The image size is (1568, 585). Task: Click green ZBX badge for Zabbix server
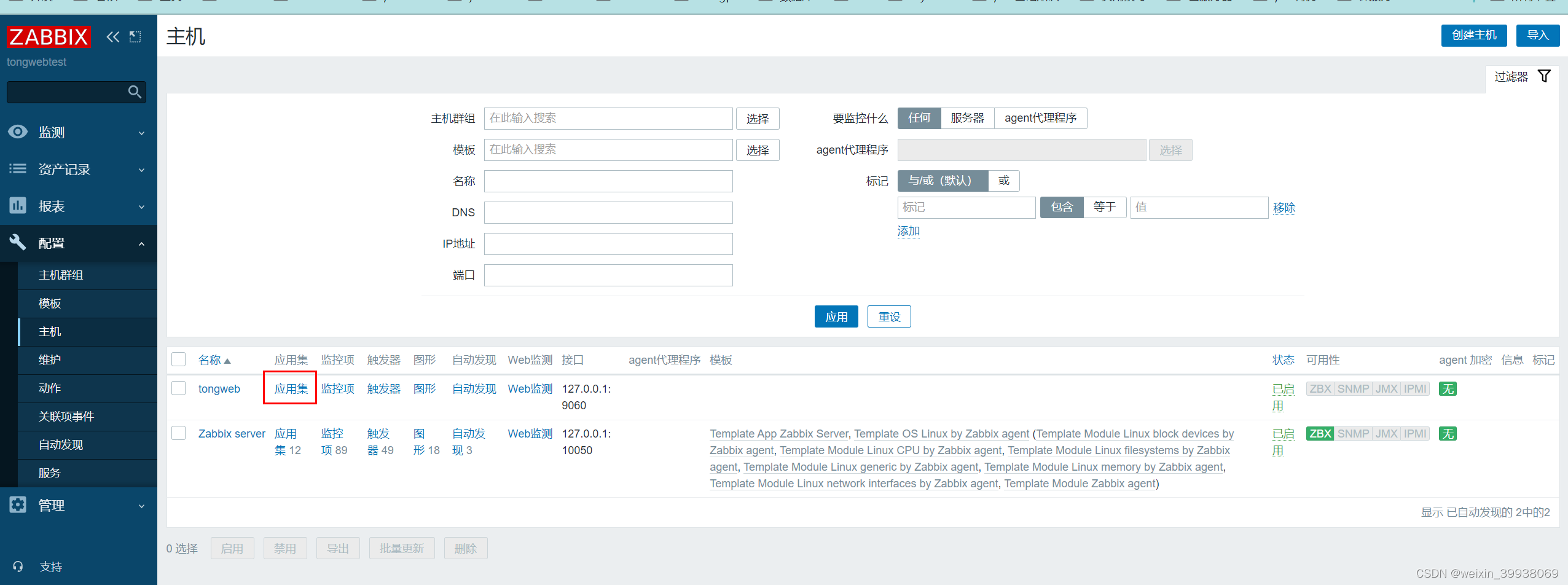tap(1320, 434)
